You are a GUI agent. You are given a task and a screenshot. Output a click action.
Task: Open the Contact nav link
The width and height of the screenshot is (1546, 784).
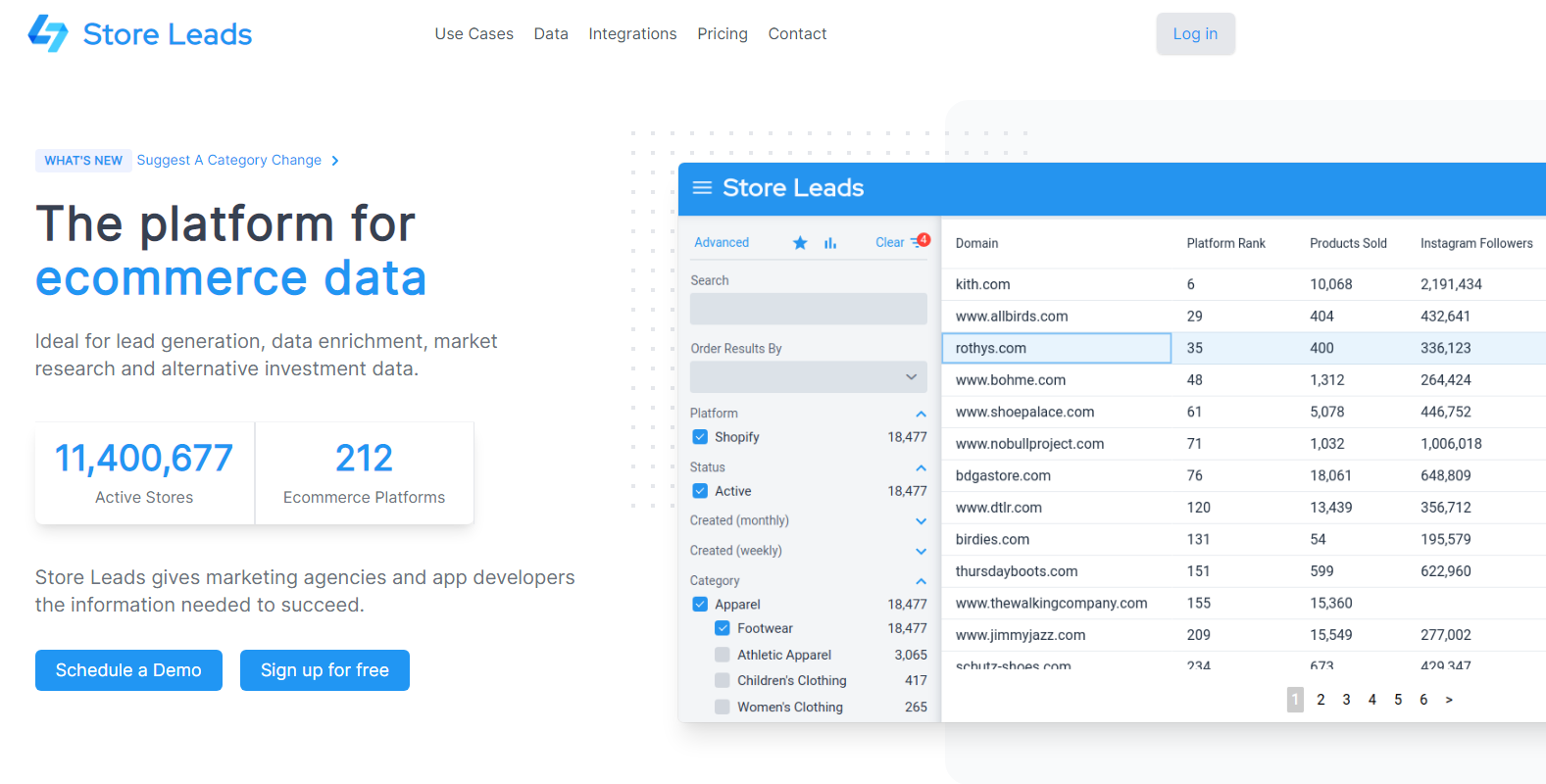(x=797, y=34)
